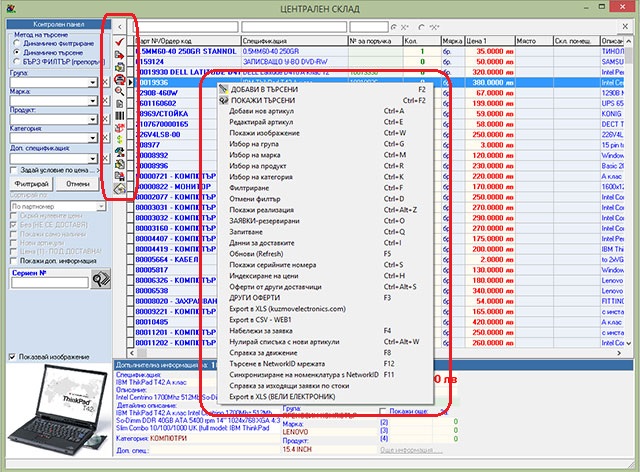Open the По партномер sort dropdown
The image size is (640, 472).
click(x=101, y=207)
